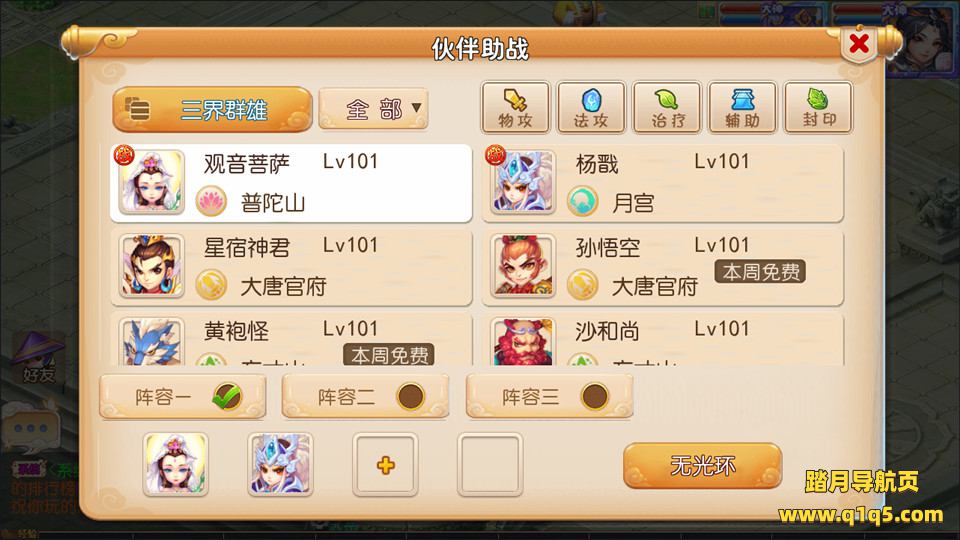Select the 法攻 magic attack filter icon

pyautogui.click(x=591, y=108)
